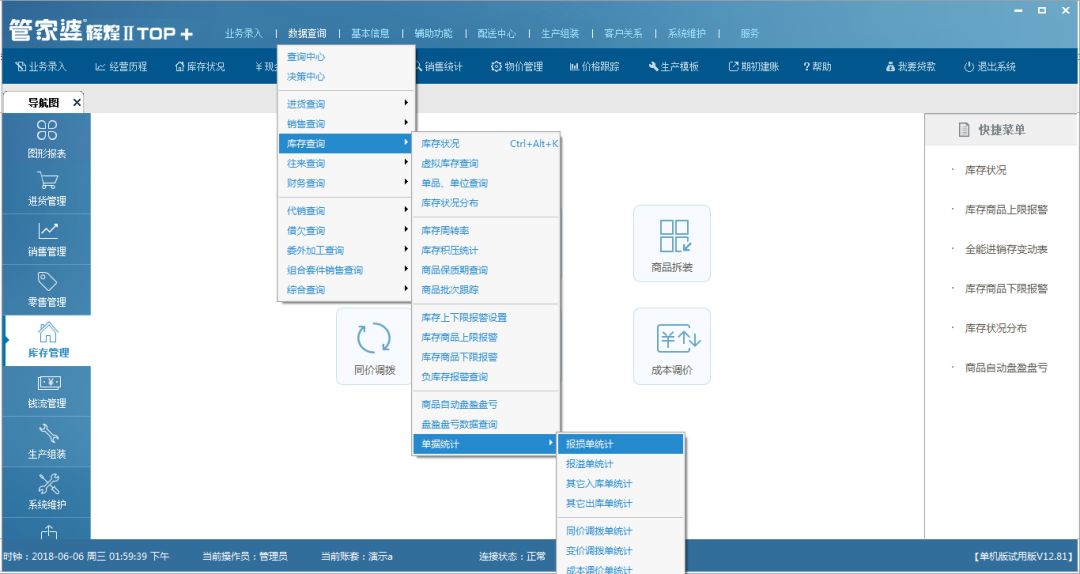Click 退出系统 in the toolbar
1080x574 pixels.
click(x=989, y=67)
